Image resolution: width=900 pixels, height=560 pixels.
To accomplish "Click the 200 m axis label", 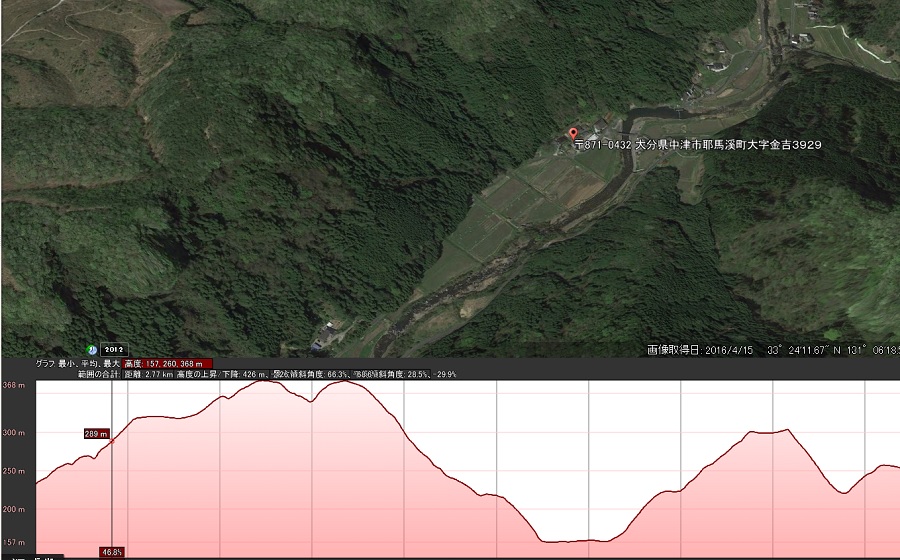I will pyautogui.click(x=14, y=509).
